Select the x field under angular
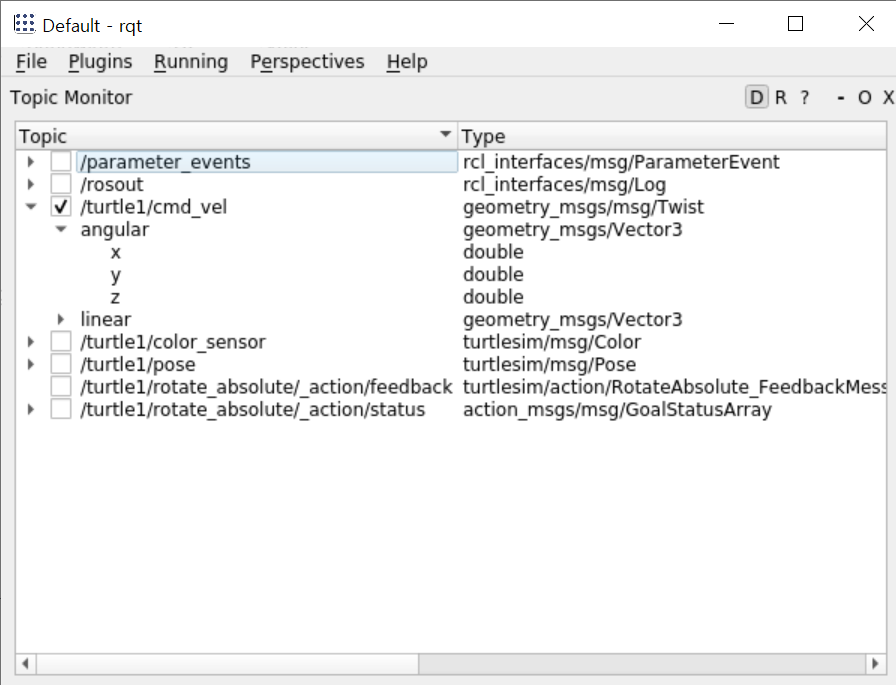Viewport: 896px width, 685px height. (115, 252)
